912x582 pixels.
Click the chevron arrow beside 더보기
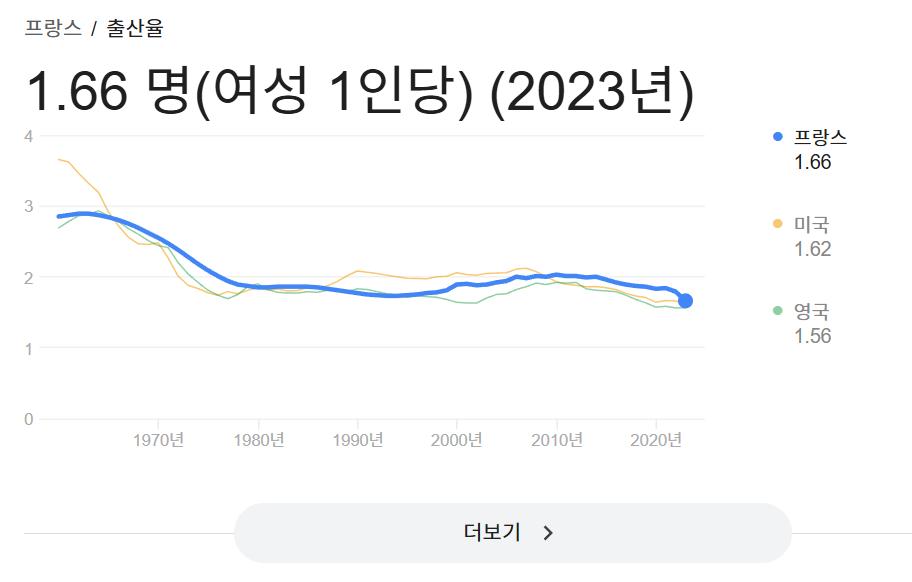coord(548,533)
